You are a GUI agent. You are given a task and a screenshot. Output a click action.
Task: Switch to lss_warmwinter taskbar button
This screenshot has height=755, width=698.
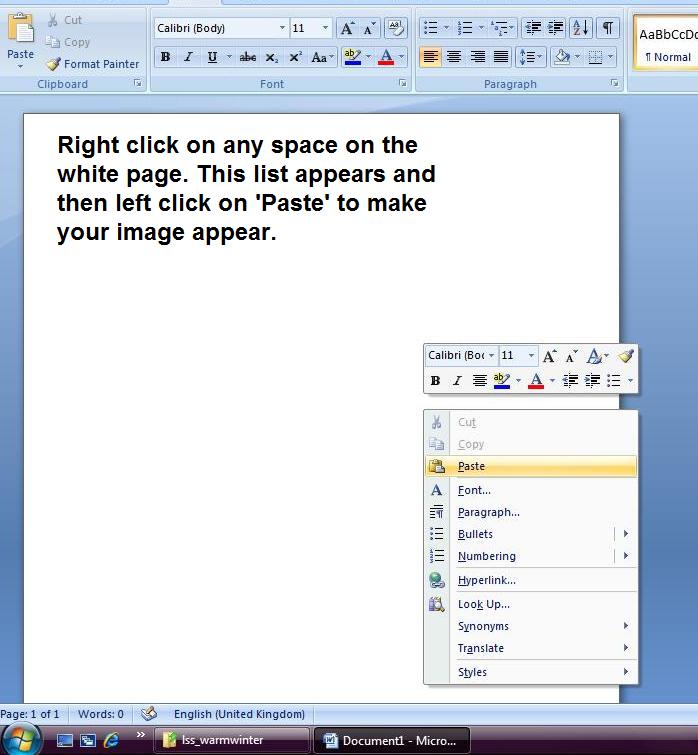[232, 740]
